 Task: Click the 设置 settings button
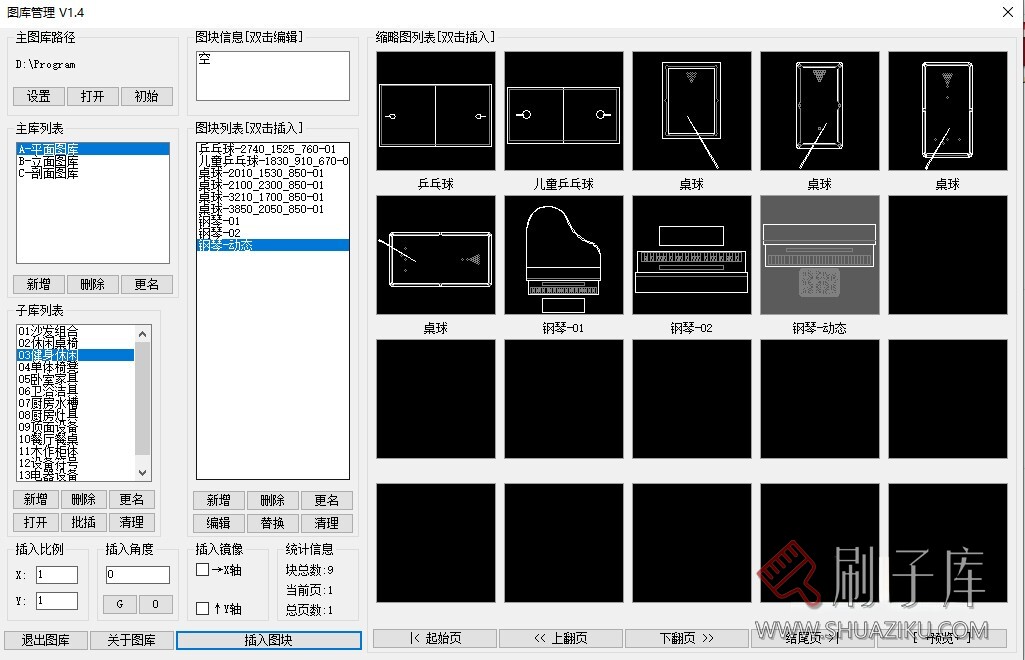[38, 96]
